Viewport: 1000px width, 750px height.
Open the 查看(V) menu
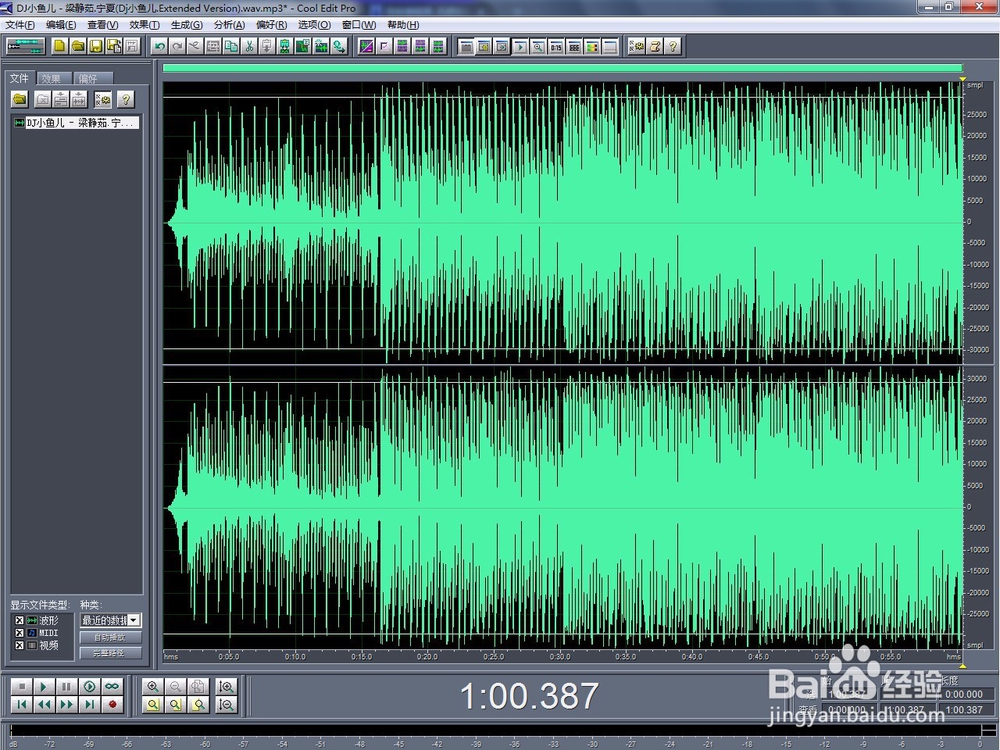[x=103, y=25]
